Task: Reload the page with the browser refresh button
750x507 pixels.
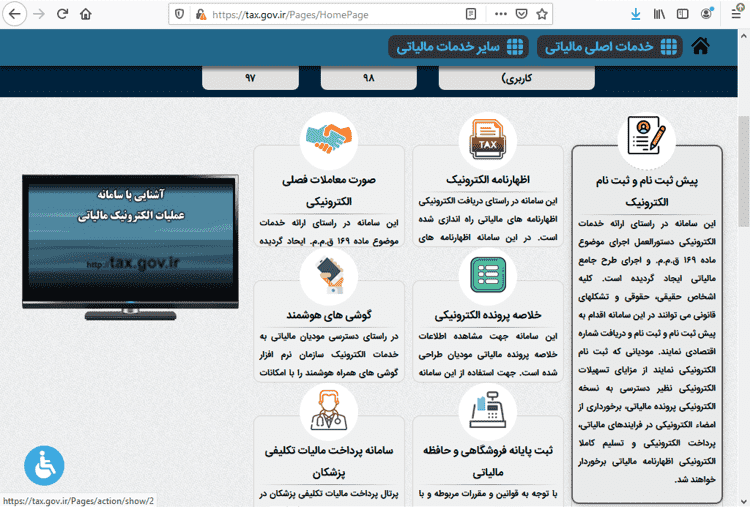Action: pos(62,14)
